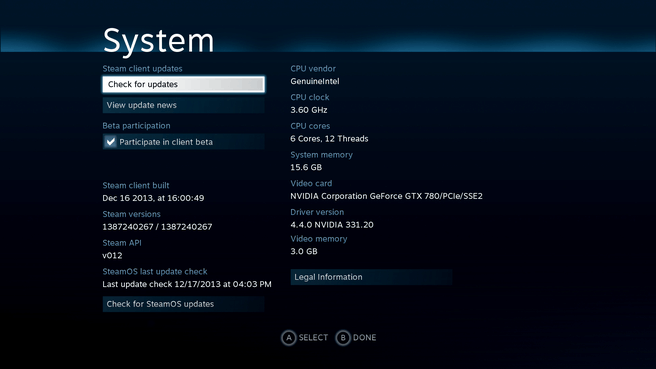Click the Steam API label
The image size is (656, 369).
[x=122, y=243]
